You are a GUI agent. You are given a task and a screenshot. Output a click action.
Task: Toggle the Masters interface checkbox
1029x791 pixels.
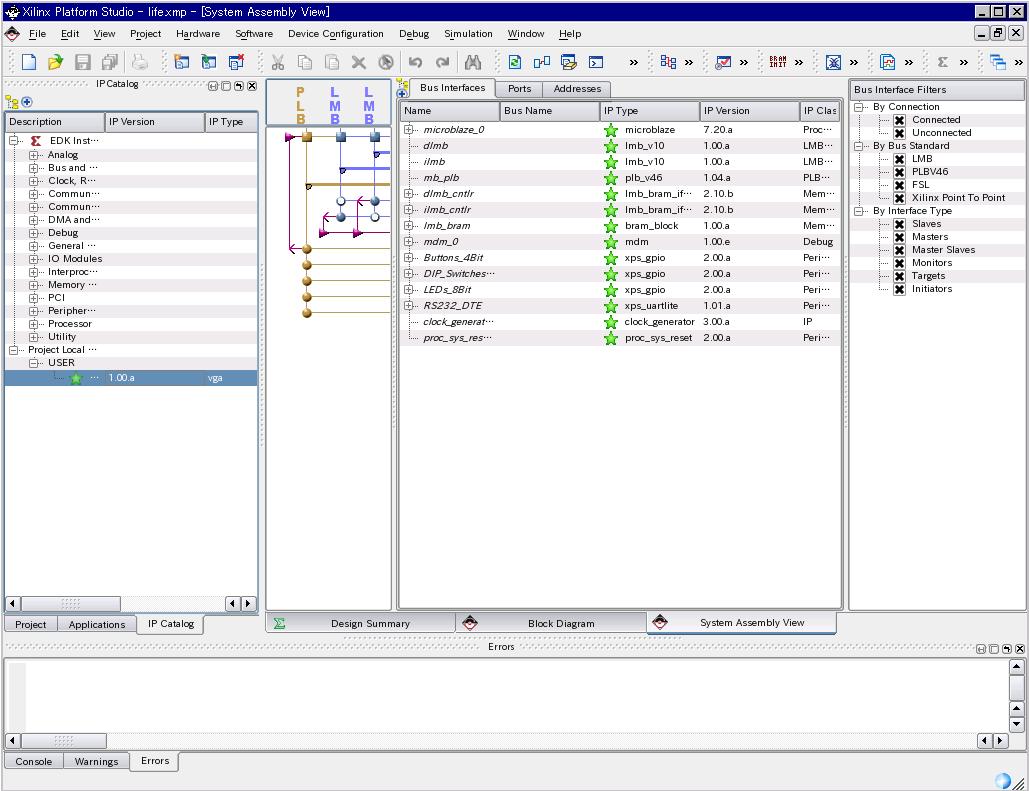tap(900, 237)
